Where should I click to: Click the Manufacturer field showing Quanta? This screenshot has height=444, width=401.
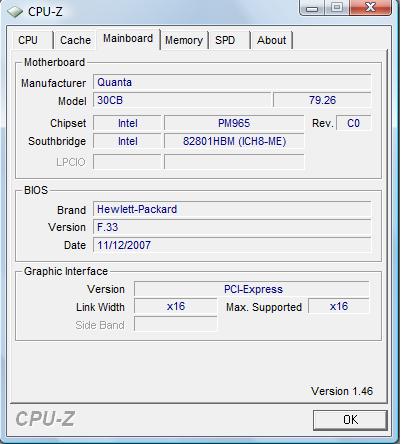click(232, 82)
